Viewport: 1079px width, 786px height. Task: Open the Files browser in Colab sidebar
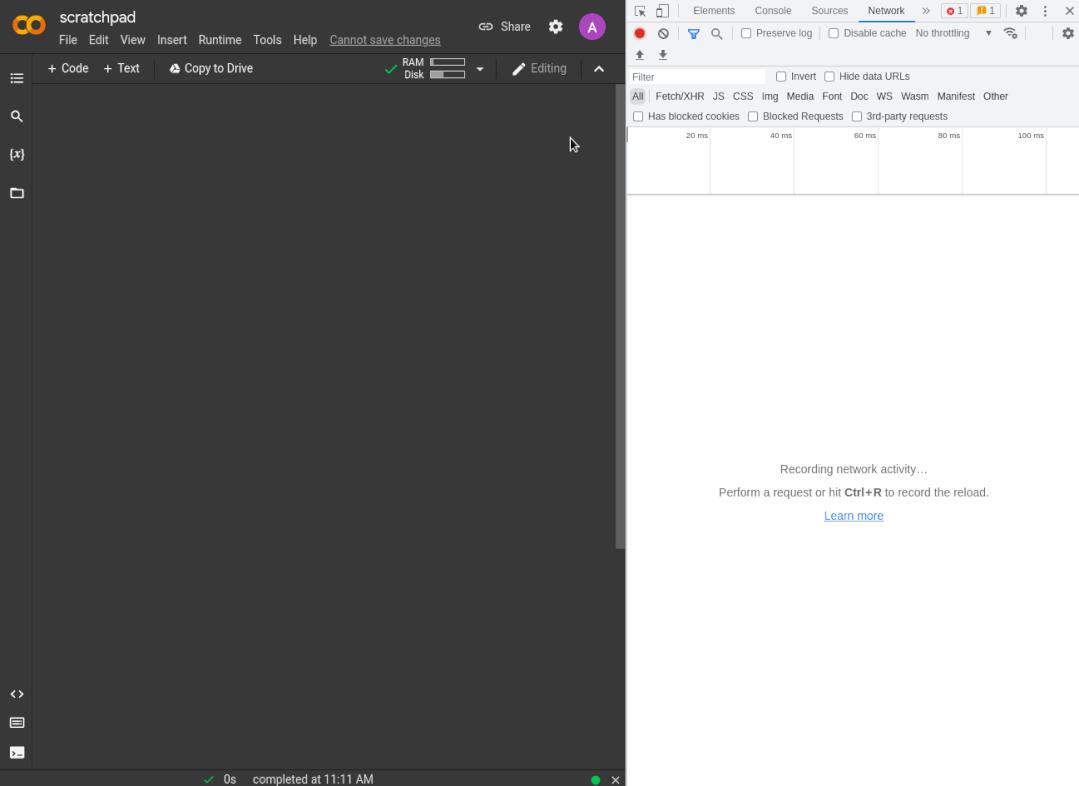(x=16, y=193)
